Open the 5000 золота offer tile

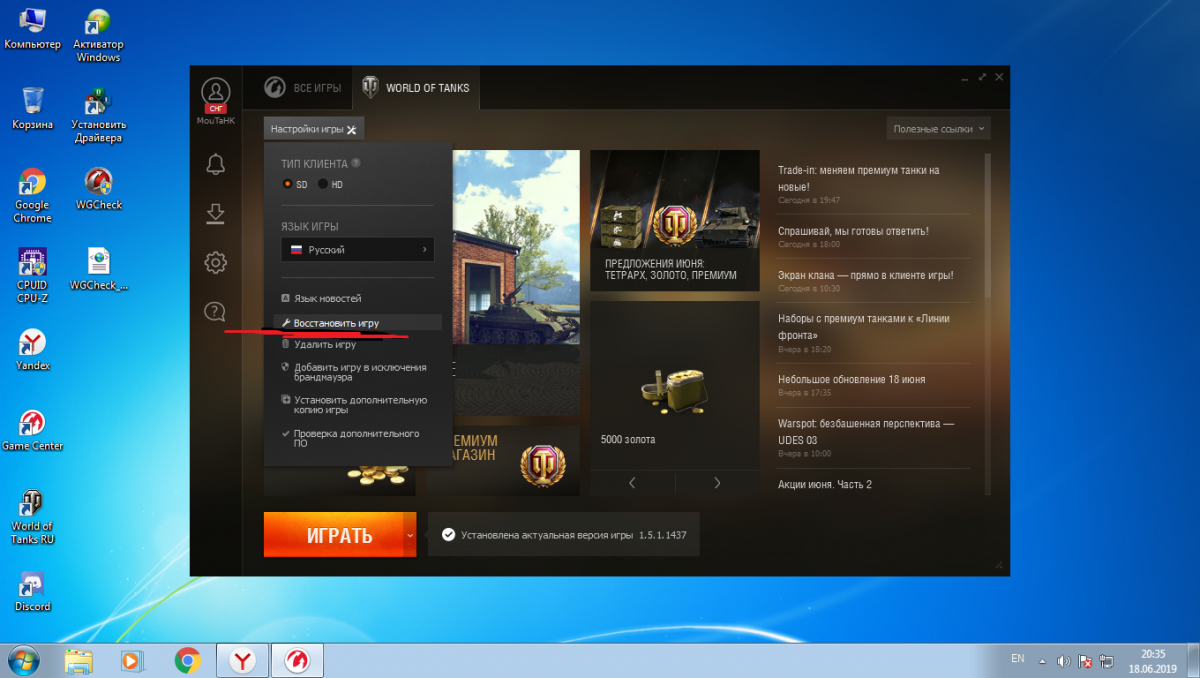coord(675,385)
